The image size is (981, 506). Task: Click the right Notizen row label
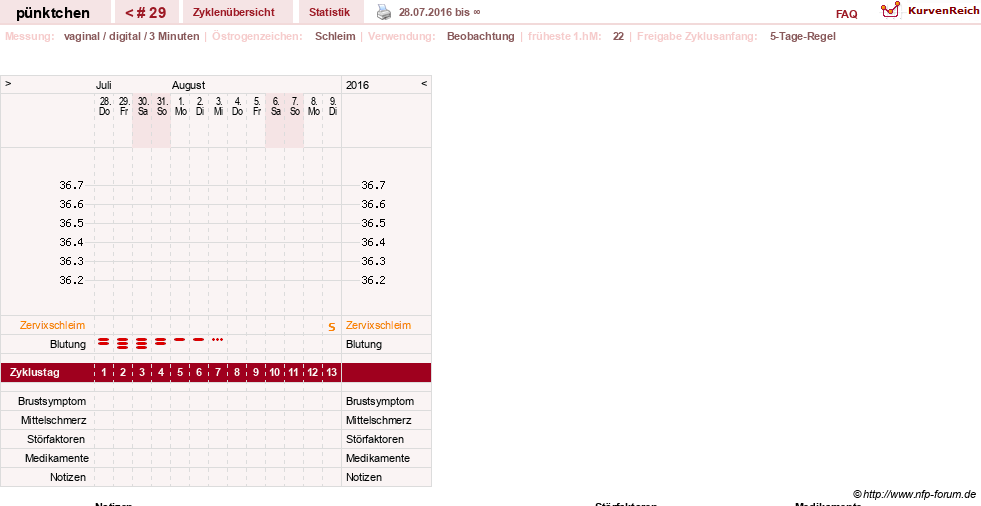click(363, 477)
